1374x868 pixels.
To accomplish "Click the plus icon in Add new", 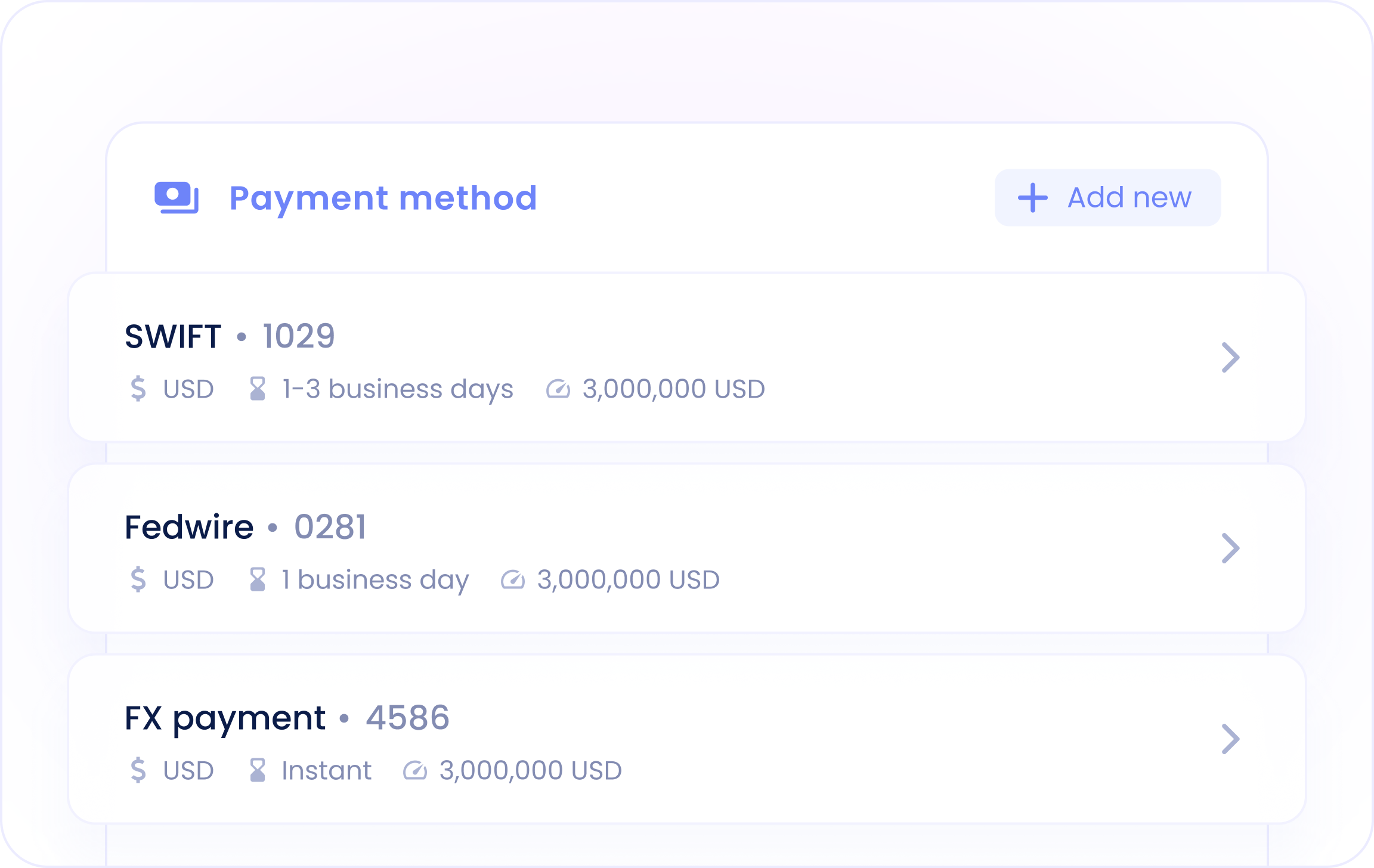I will (1032, 197).
